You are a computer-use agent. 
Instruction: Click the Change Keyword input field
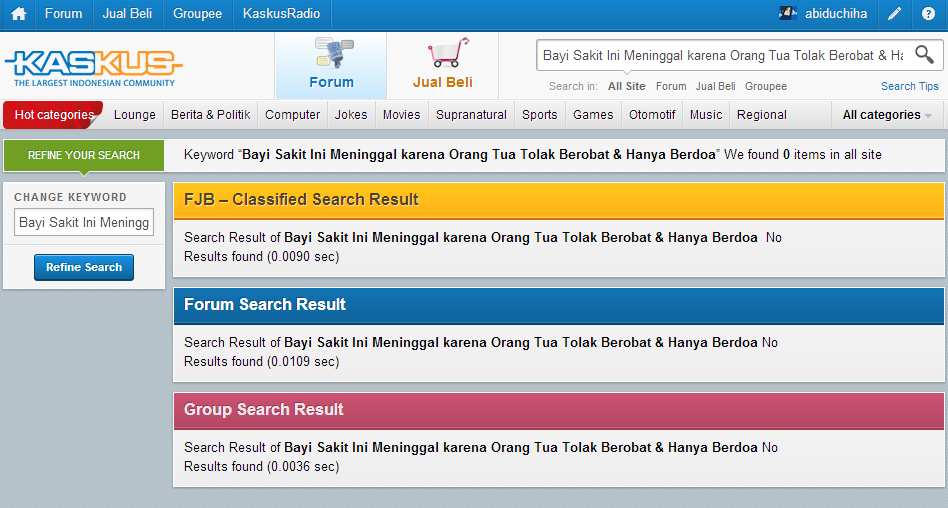[x=84, y=222]
